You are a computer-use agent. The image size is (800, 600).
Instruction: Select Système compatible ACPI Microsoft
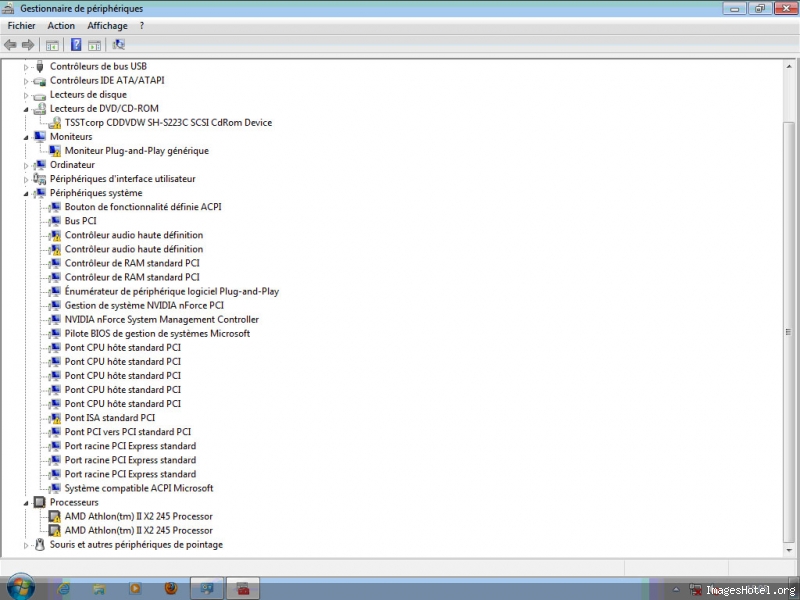[x=139, y=488]
